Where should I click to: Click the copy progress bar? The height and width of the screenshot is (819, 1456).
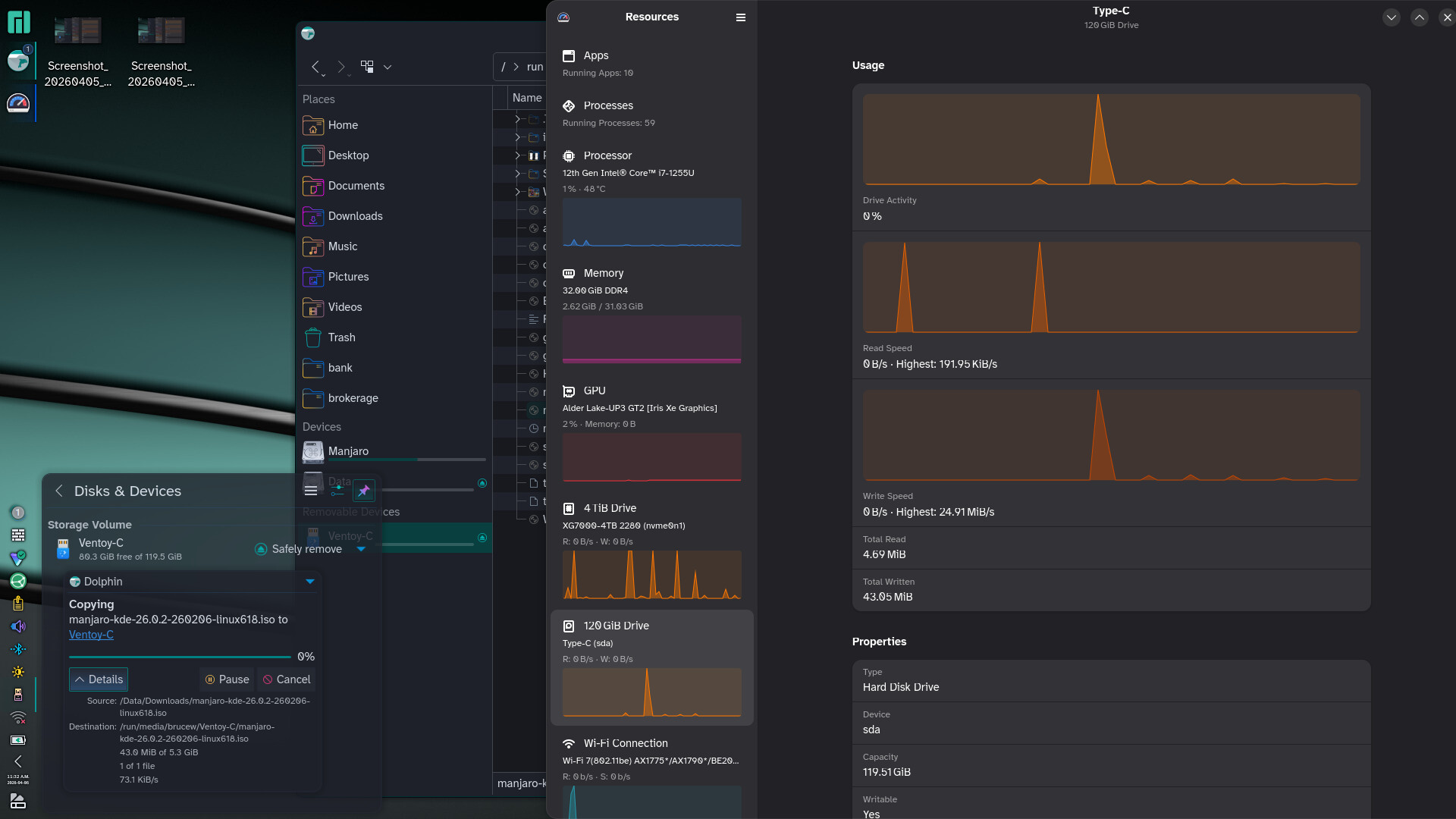[x=180, y=657]
